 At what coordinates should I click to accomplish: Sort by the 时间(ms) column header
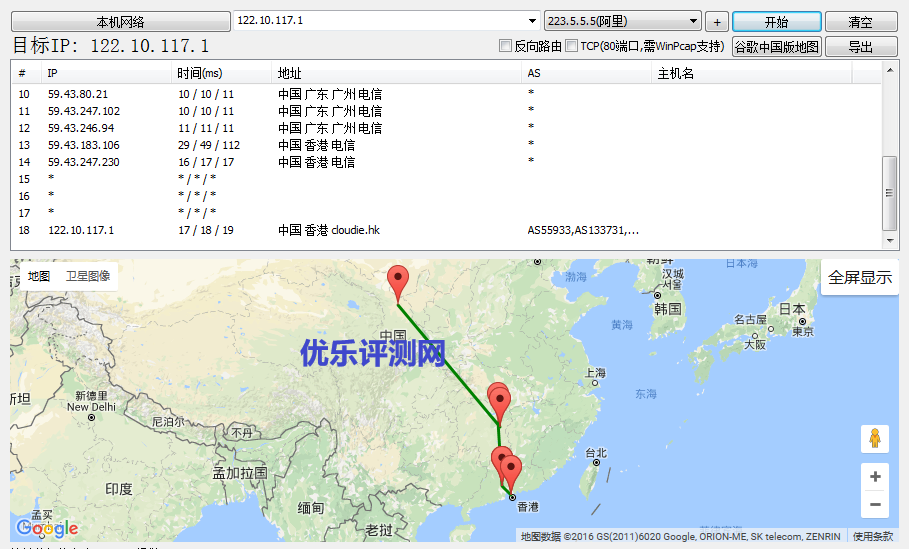pos(221,73)
